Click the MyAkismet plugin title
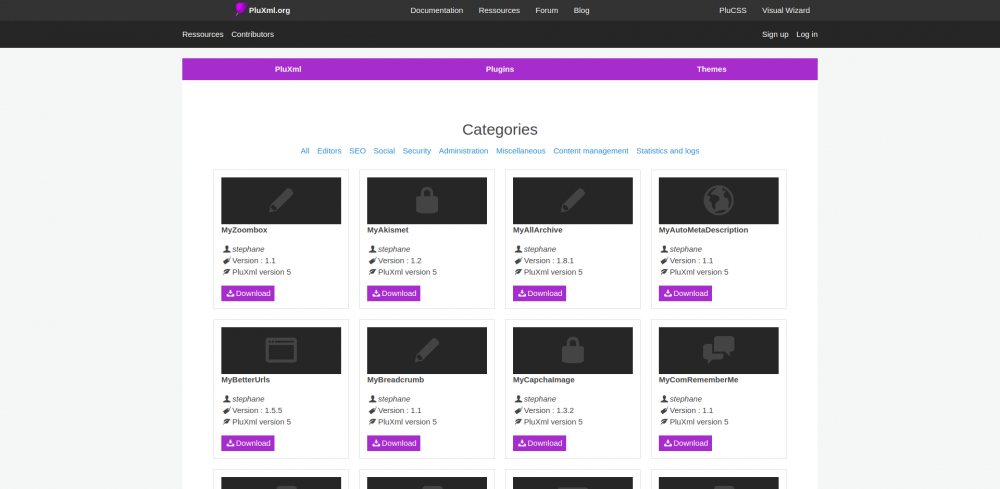1000x489 pixels. point(388,230)
